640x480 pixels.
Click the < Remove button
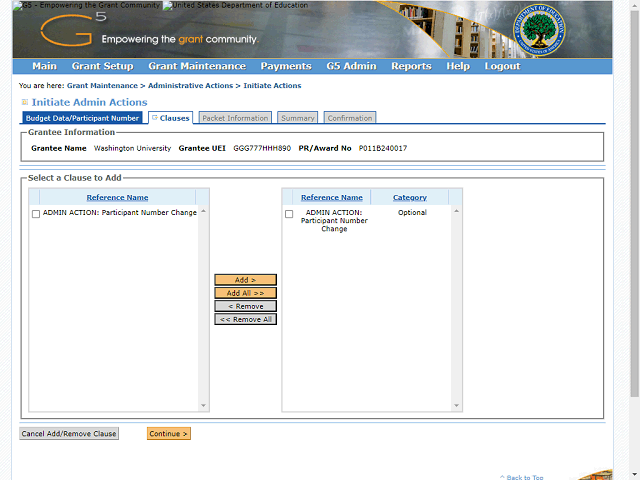pyautogui.click(x=245, y=306)
